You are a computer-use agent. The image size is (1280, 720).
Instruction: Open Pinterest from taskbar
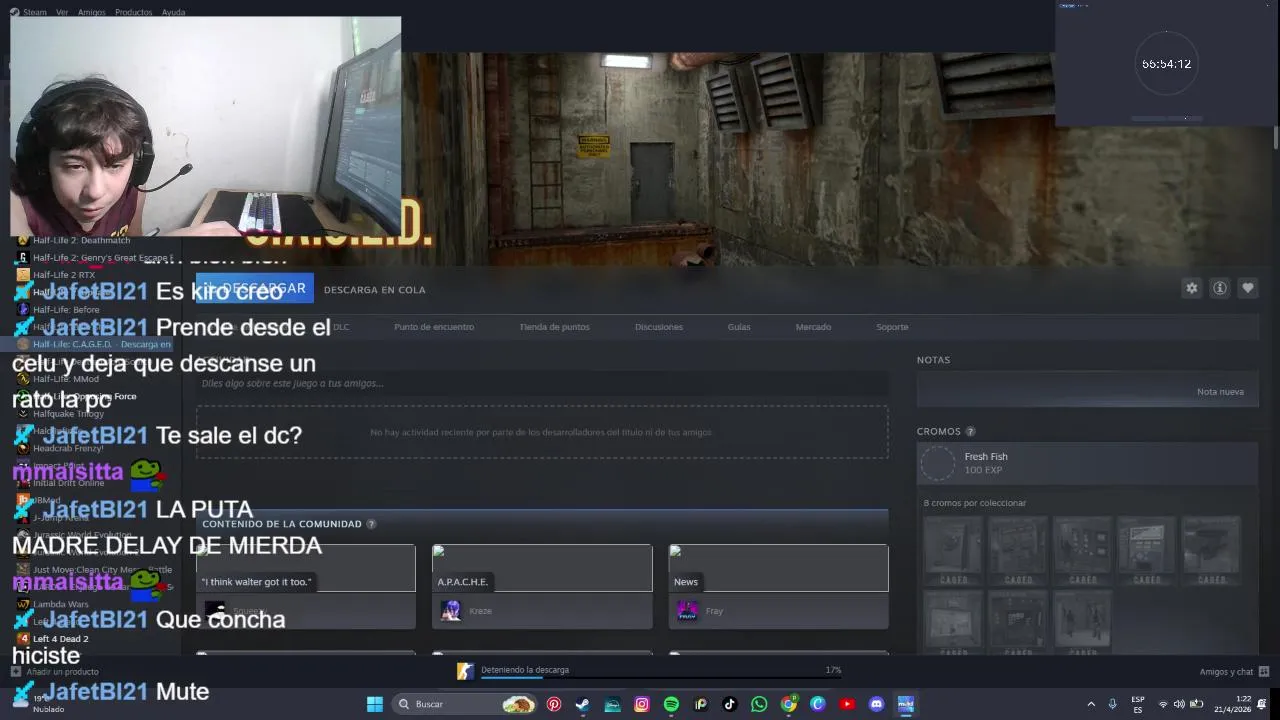tap(554, 704)
